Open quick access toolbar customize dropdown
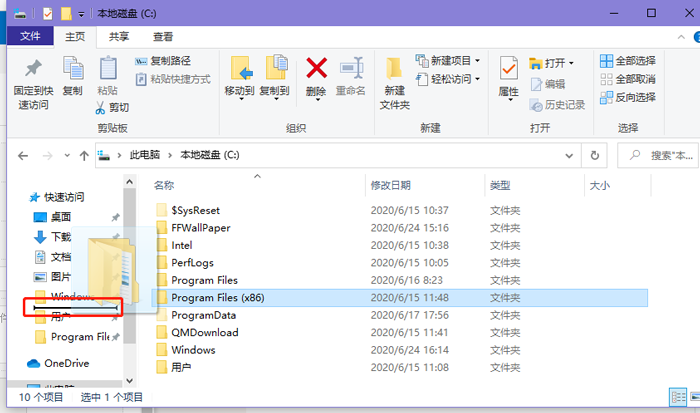The height and width of the screenshot is (413, 700). (x=81, y=14)
